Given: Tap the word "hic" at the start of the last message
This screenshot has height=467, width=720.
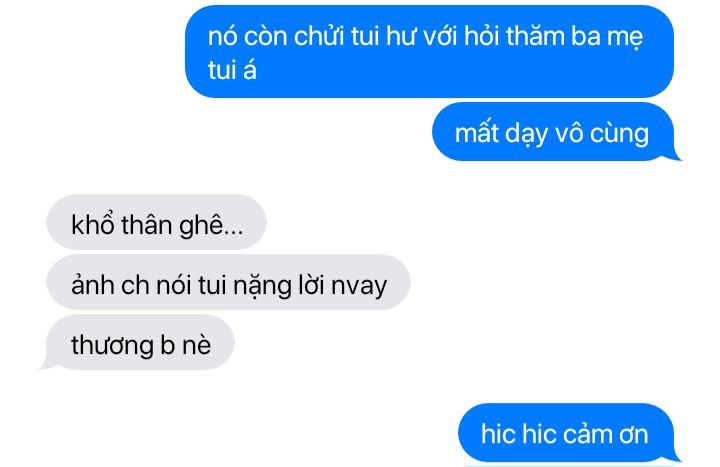Looking at the screenshot, I should [x=498, y=434].
